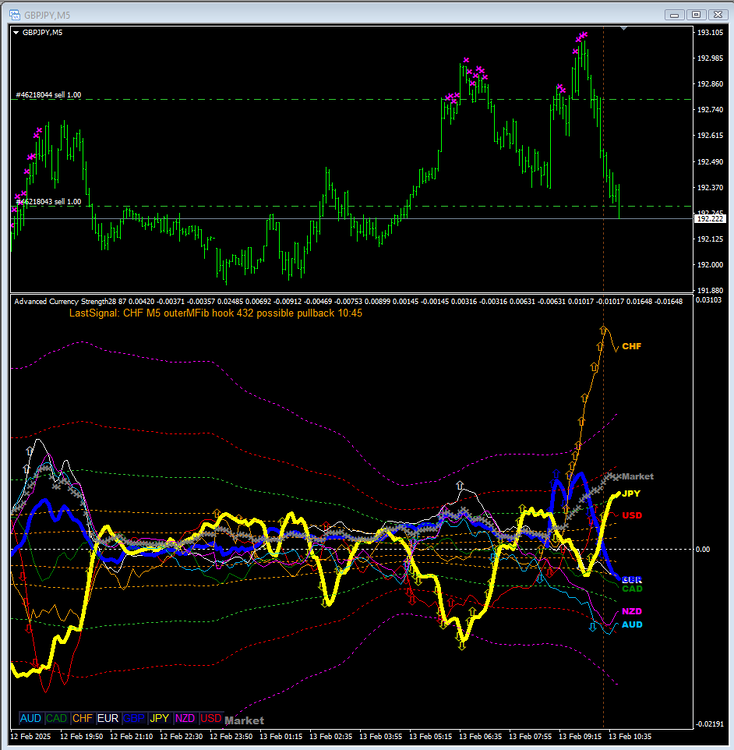Click the 12 Feb 19:50 time label
The width and height of the screenshot is (734, 750).
coord(81,737)
